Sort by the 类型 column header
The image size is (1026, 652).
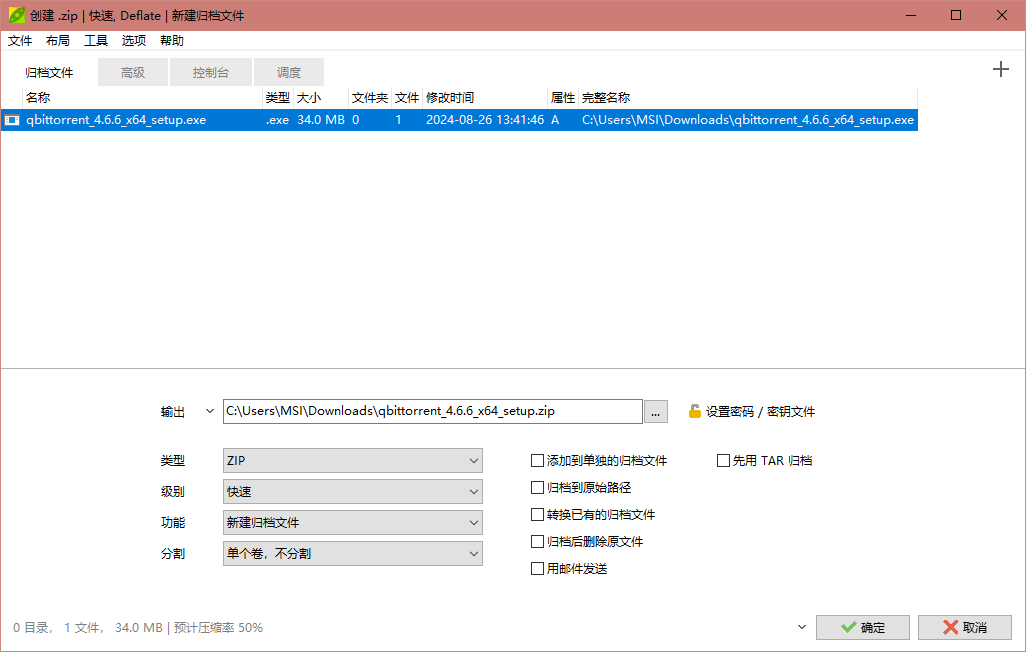pyautogui.click(x=278, y=98)
